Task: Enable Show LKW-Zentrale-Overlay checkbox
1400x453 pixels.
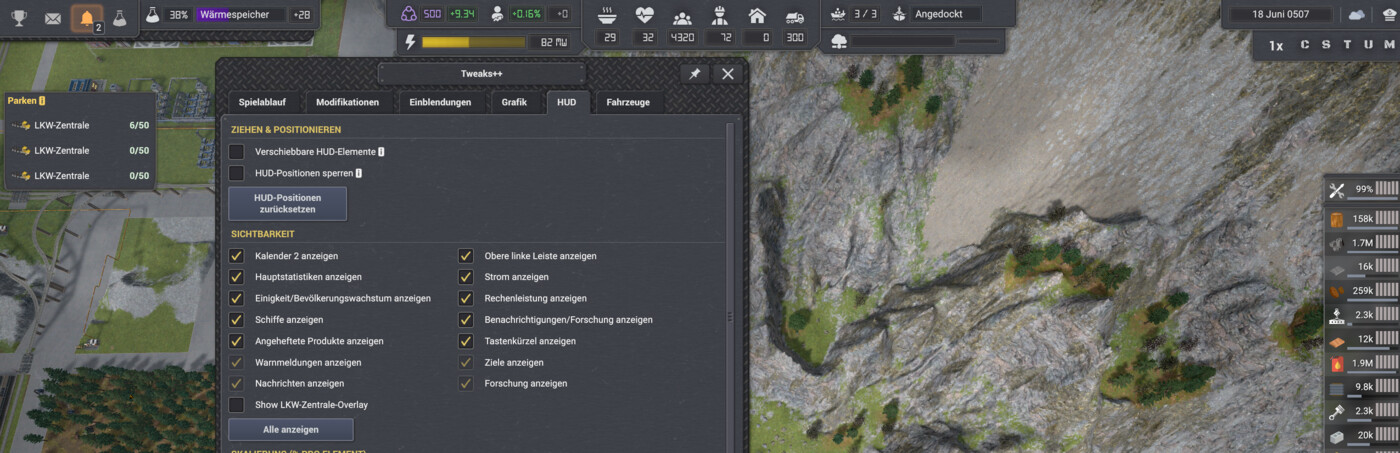Action: coord(236,405)
